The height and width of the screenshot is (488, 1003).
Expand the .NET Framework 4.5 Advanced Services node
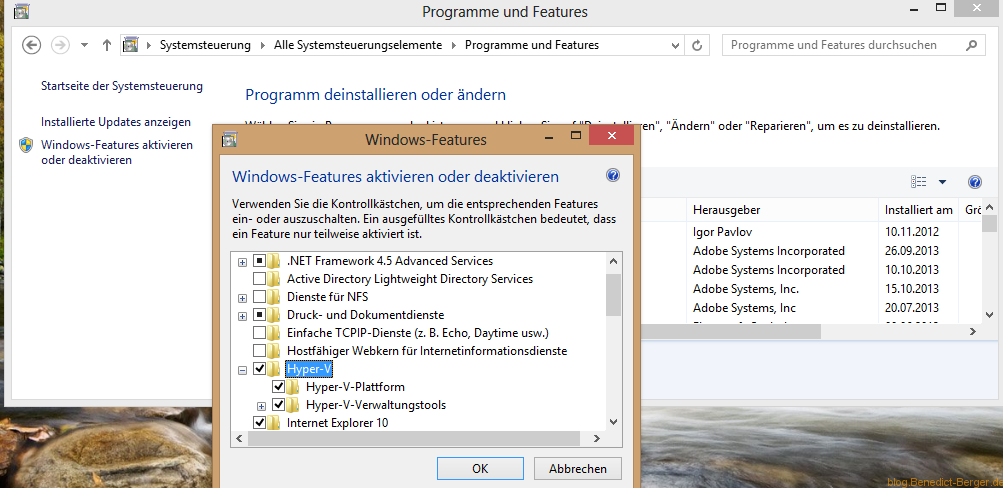click(242, 262)
